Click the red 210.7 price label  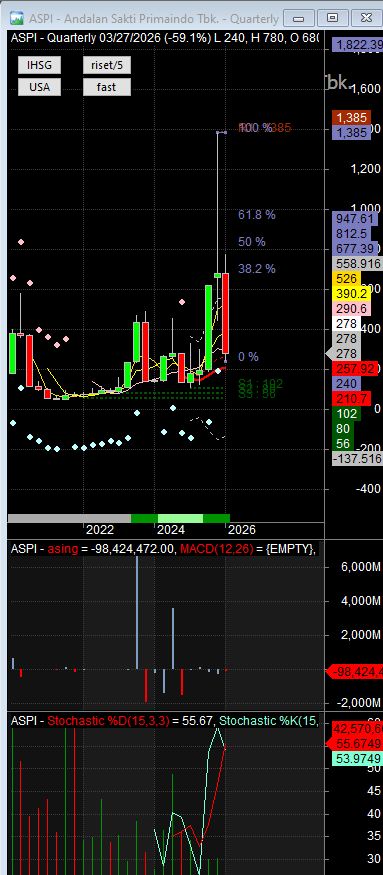coord(350,399)
